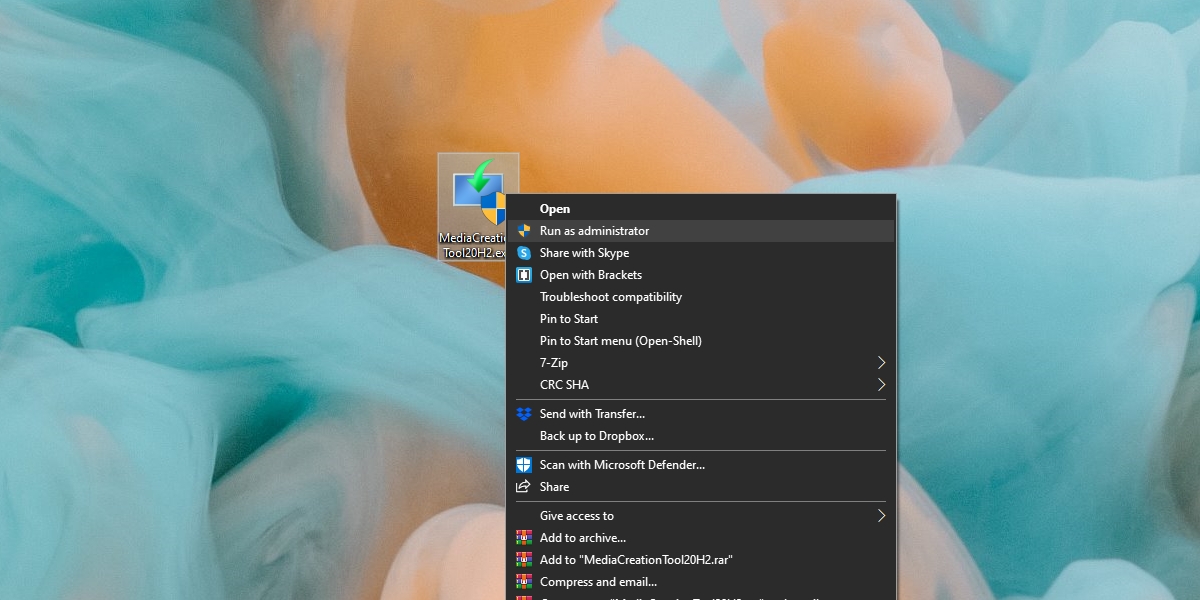
Task: Click the MediaCreationTool20H2 desktop icon image
Action: tap(475, 190)
